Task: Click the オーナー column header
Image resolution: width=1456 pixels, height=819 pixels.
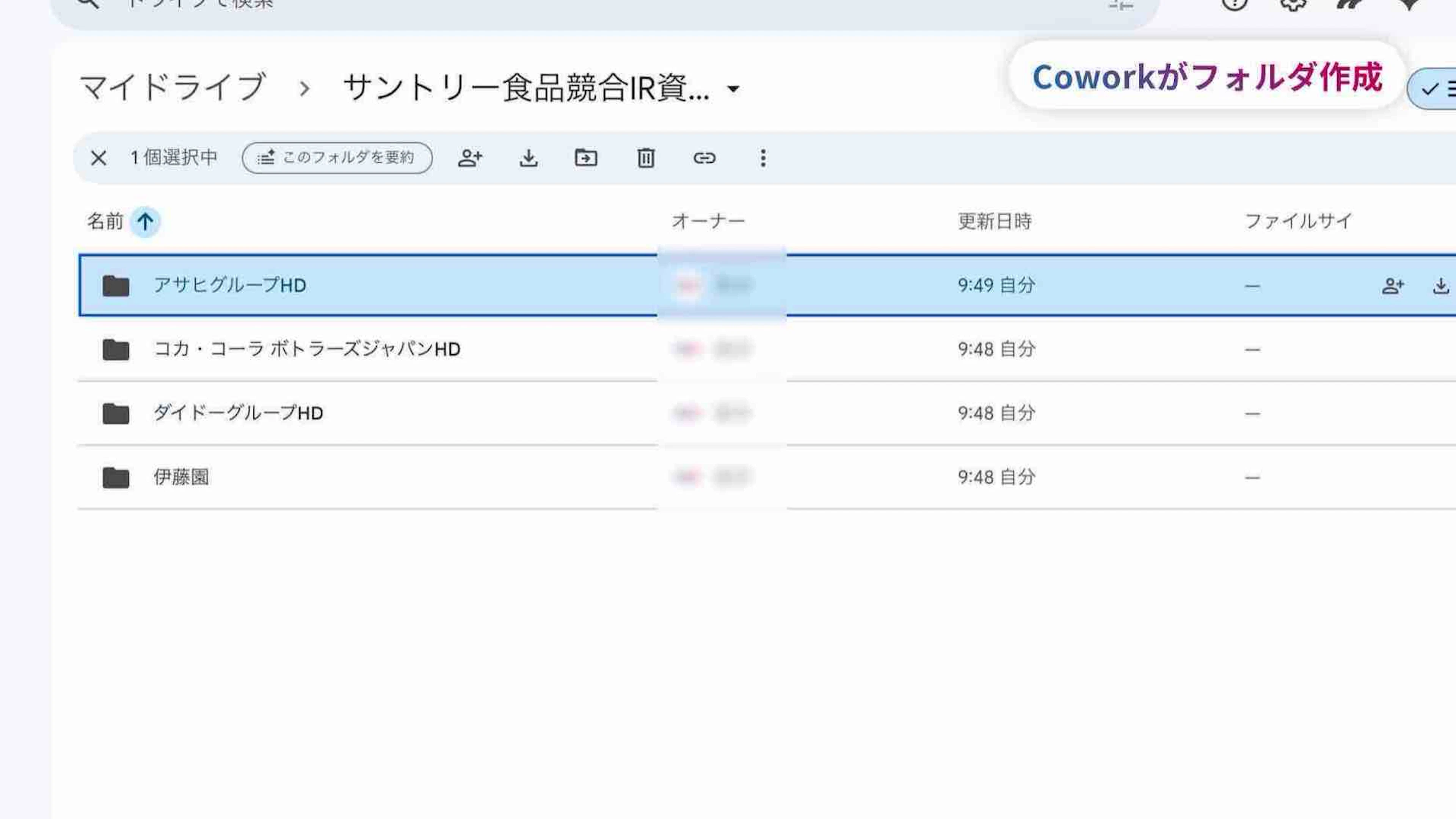Action: (x=708, y=221)
